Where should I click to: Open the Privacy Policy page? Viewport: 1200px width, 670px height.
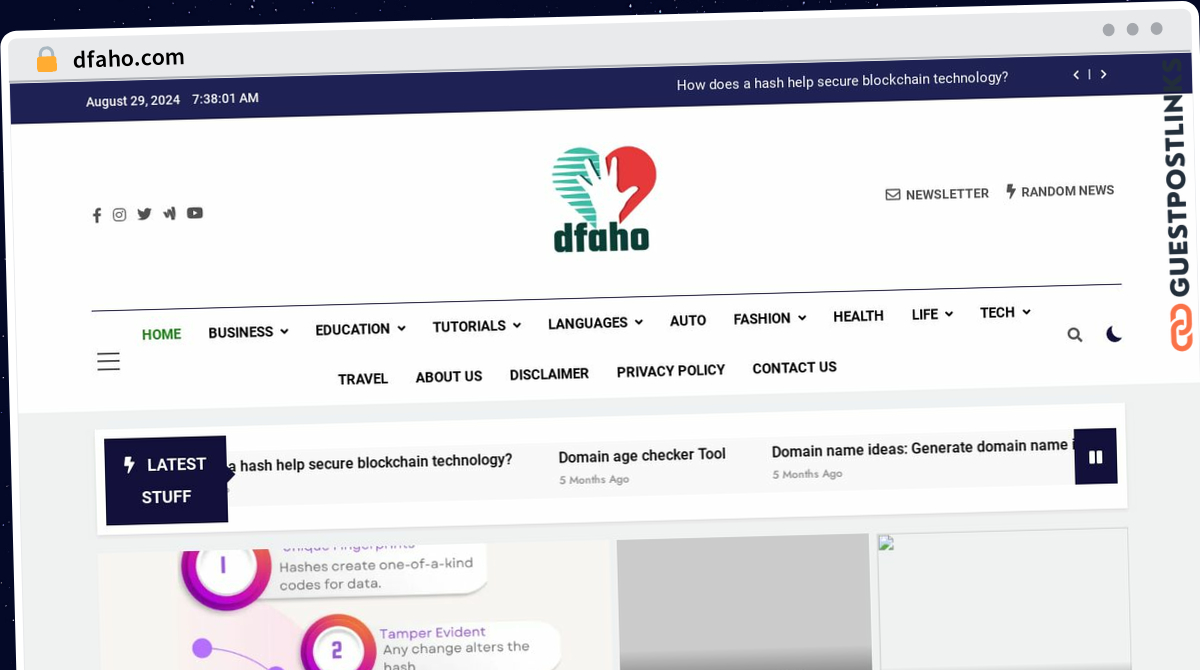(671, 371)
